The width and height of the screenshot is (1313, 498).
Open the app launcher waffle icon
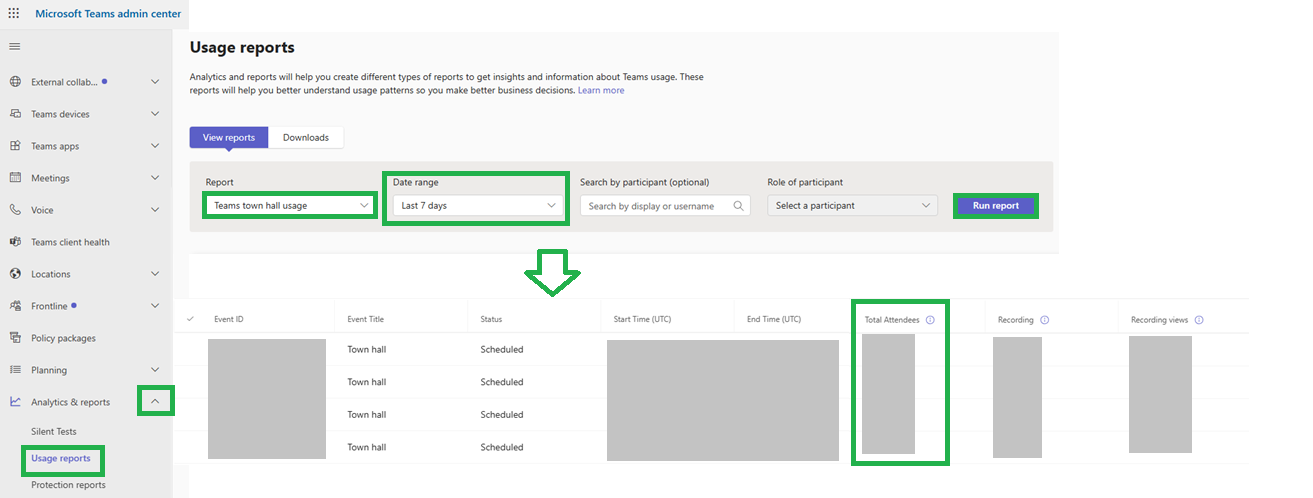pos(14,14)
